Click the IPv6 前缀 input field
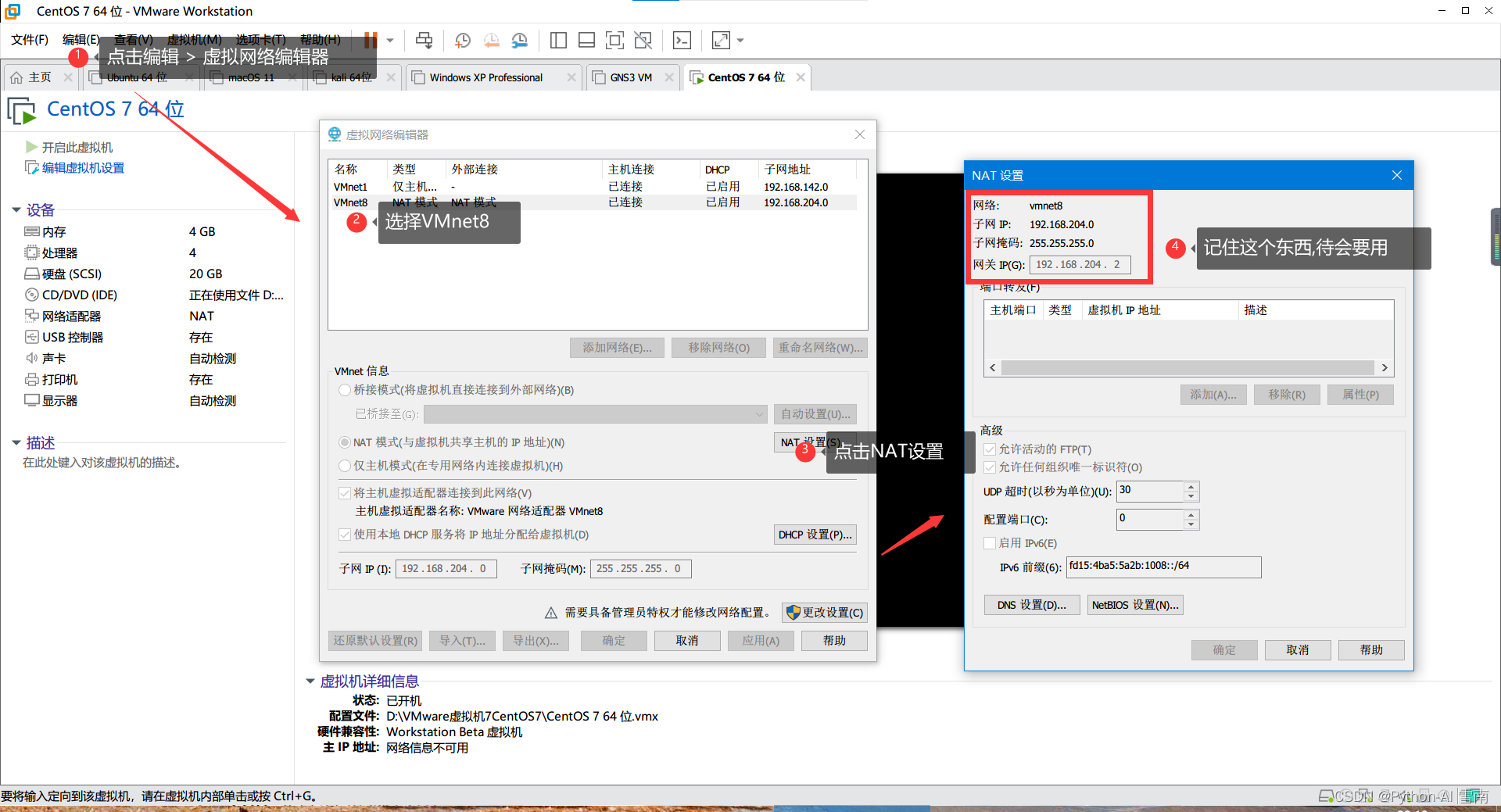 (1163, 567)
